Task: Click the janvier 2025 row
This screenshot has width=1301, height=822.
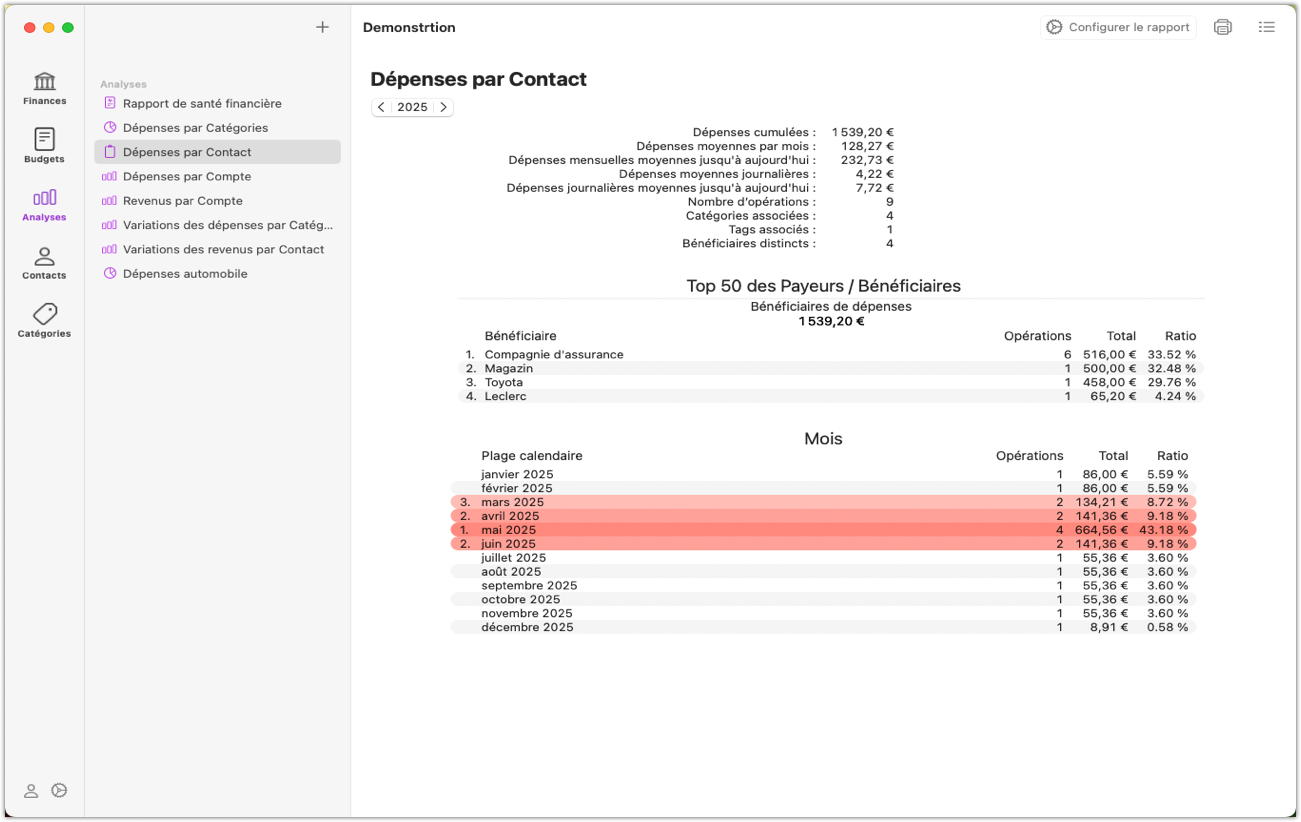Action: [823, 474]
